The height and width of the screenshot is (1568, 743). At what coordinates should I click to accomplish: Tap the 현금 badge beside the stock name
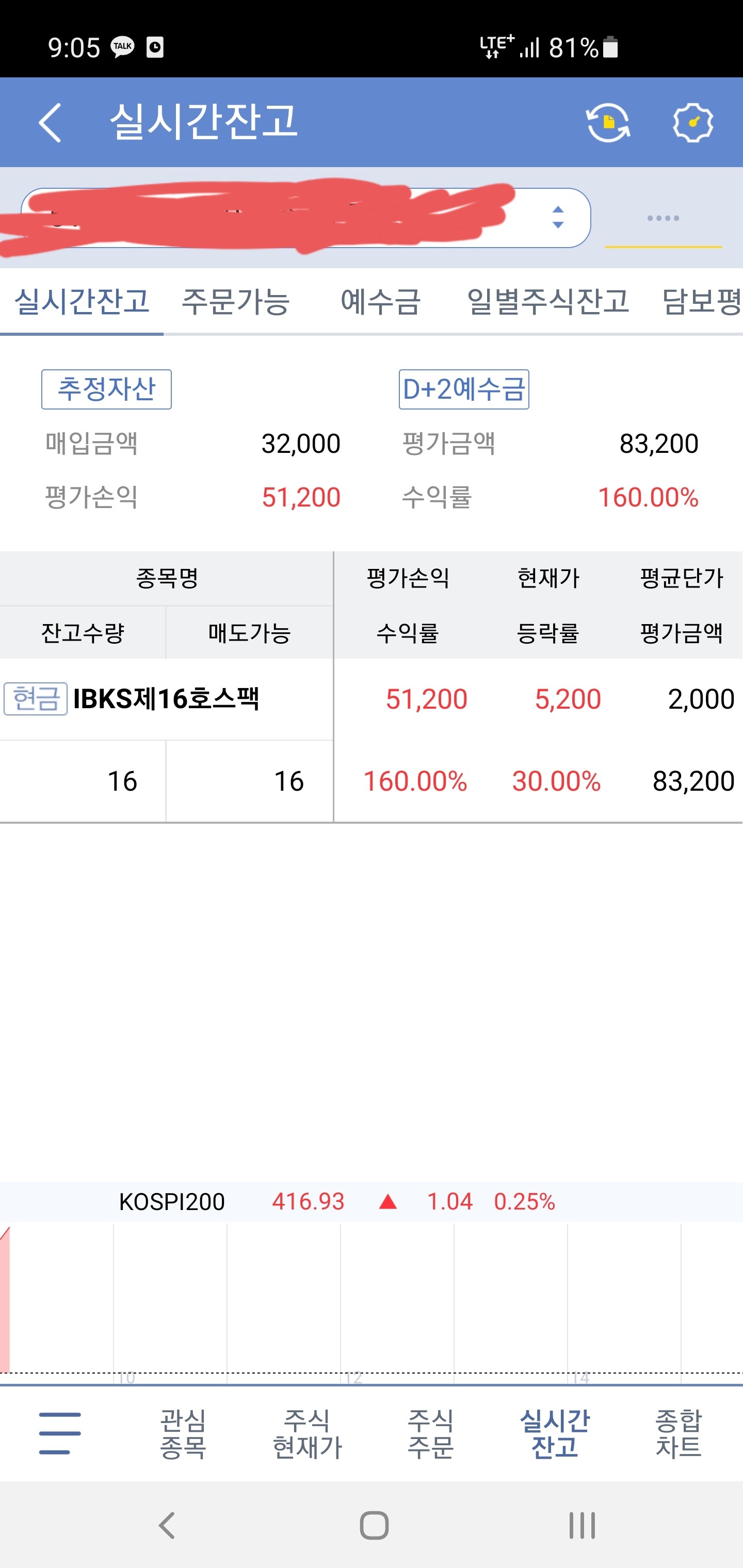[x=35, y=699]
